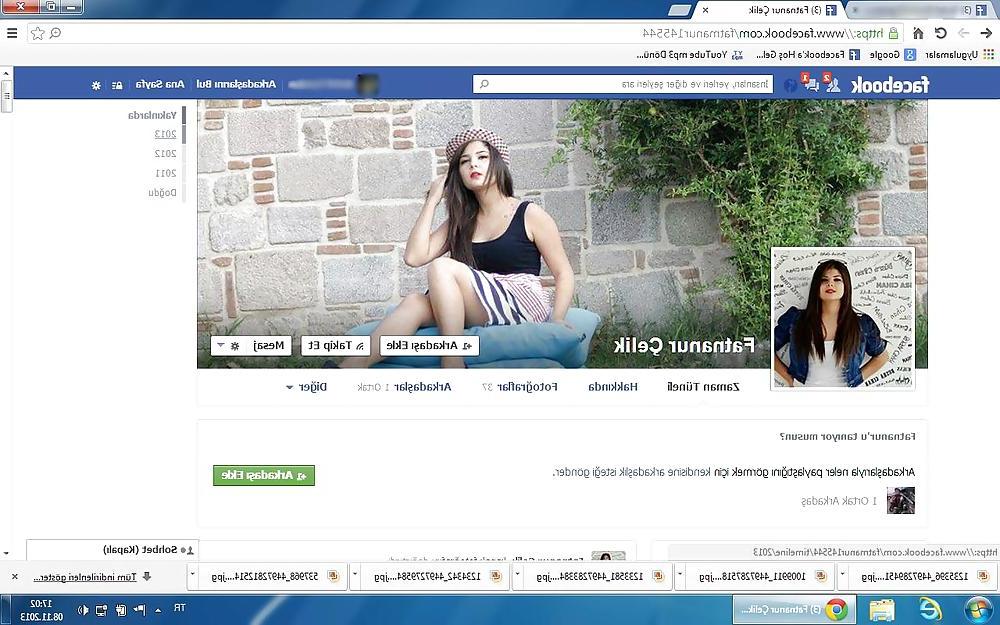Click Tüm indirilenleri göster link
Screen dimensions: 1000x625
[85, 577]
